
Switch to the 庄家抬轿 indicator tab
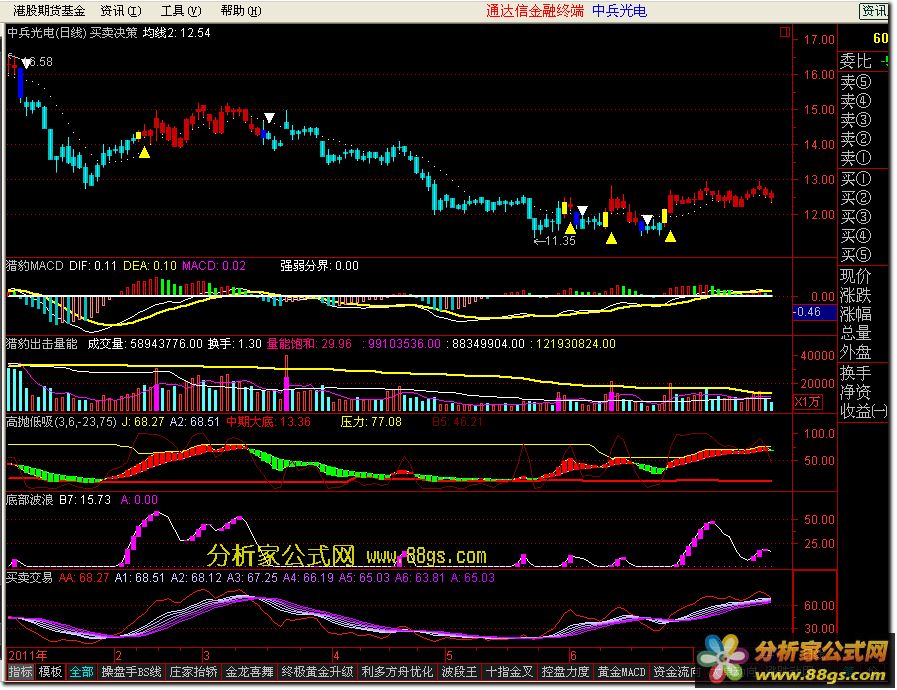pyautogui.click(x=193, y=672)
